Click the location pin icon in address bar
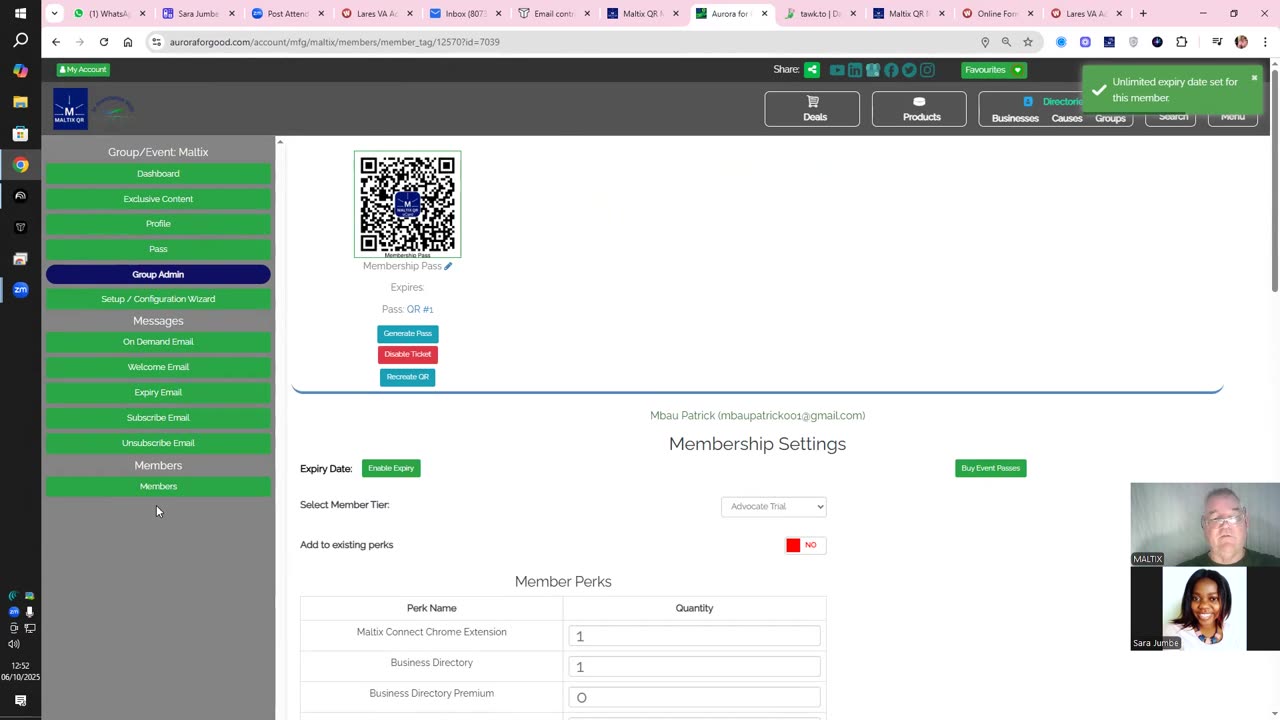Screen dimensions: 1280x720 pyautogui.click(x=985, y=42)
